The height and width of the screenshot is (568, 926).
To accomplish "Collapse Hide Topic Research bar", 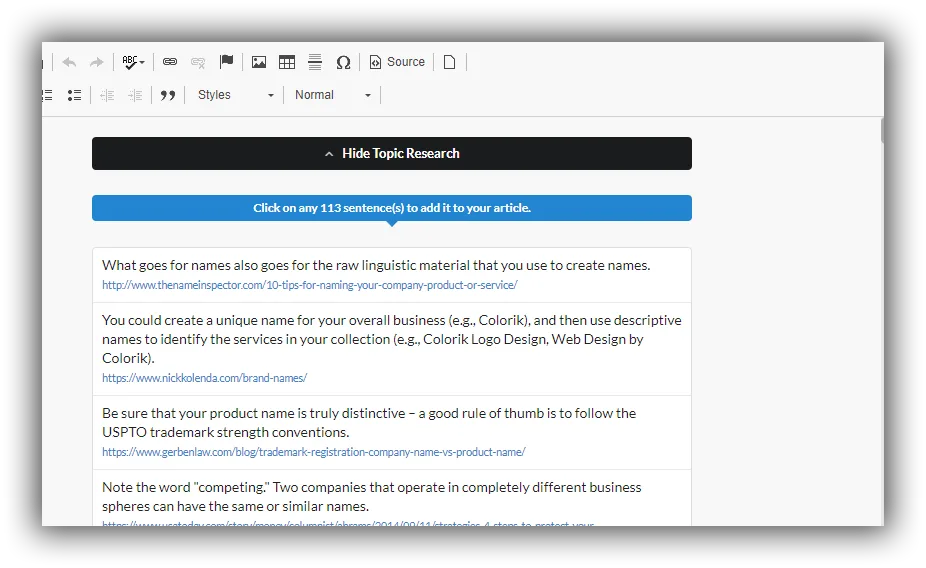I will click(392, 154).
